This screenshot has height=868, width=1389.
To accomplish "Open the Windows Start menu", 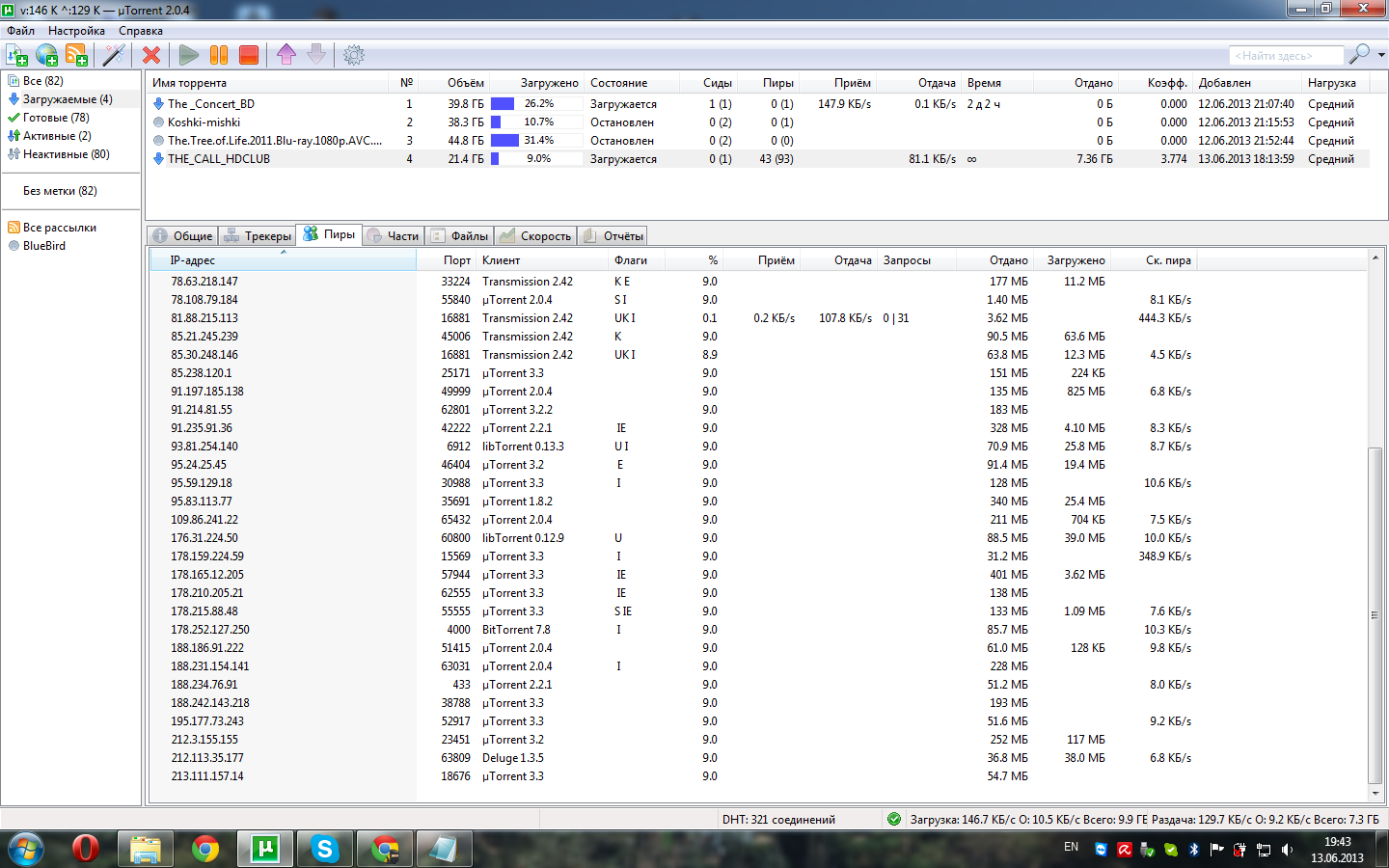I will (26, 849).
